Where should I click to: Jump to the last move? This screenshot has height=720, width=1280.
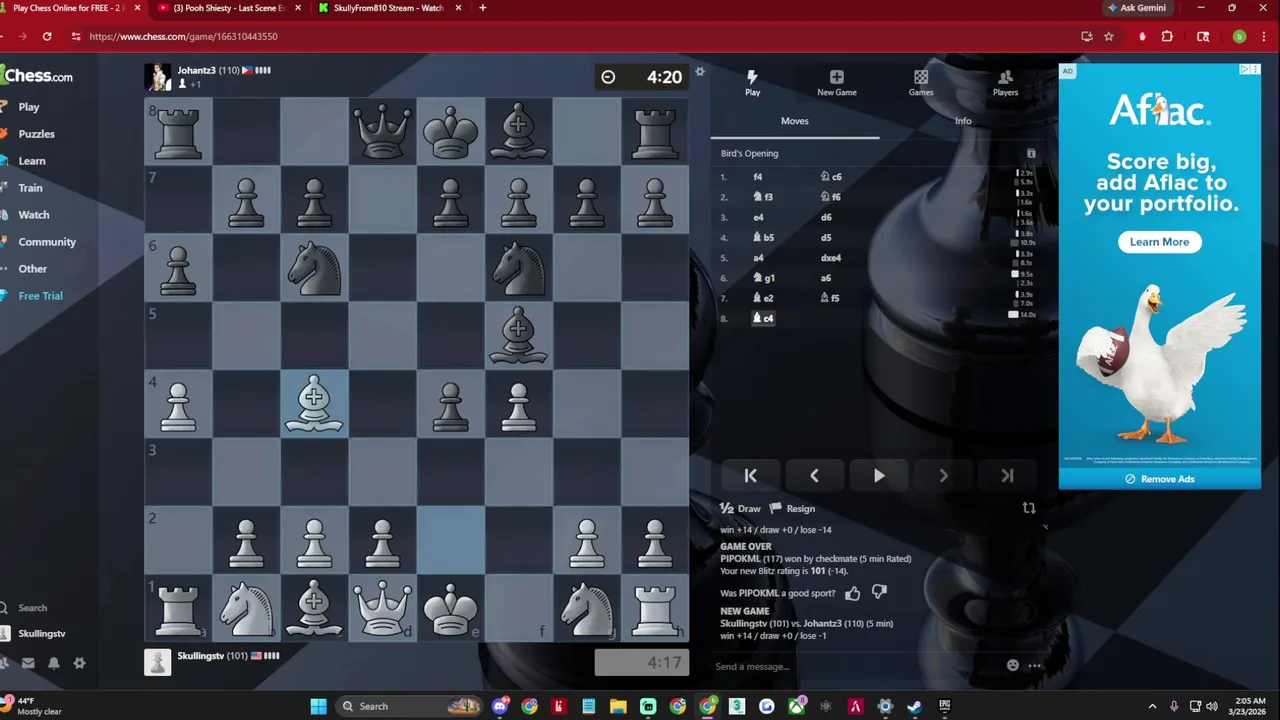[x=1007, y=476]
